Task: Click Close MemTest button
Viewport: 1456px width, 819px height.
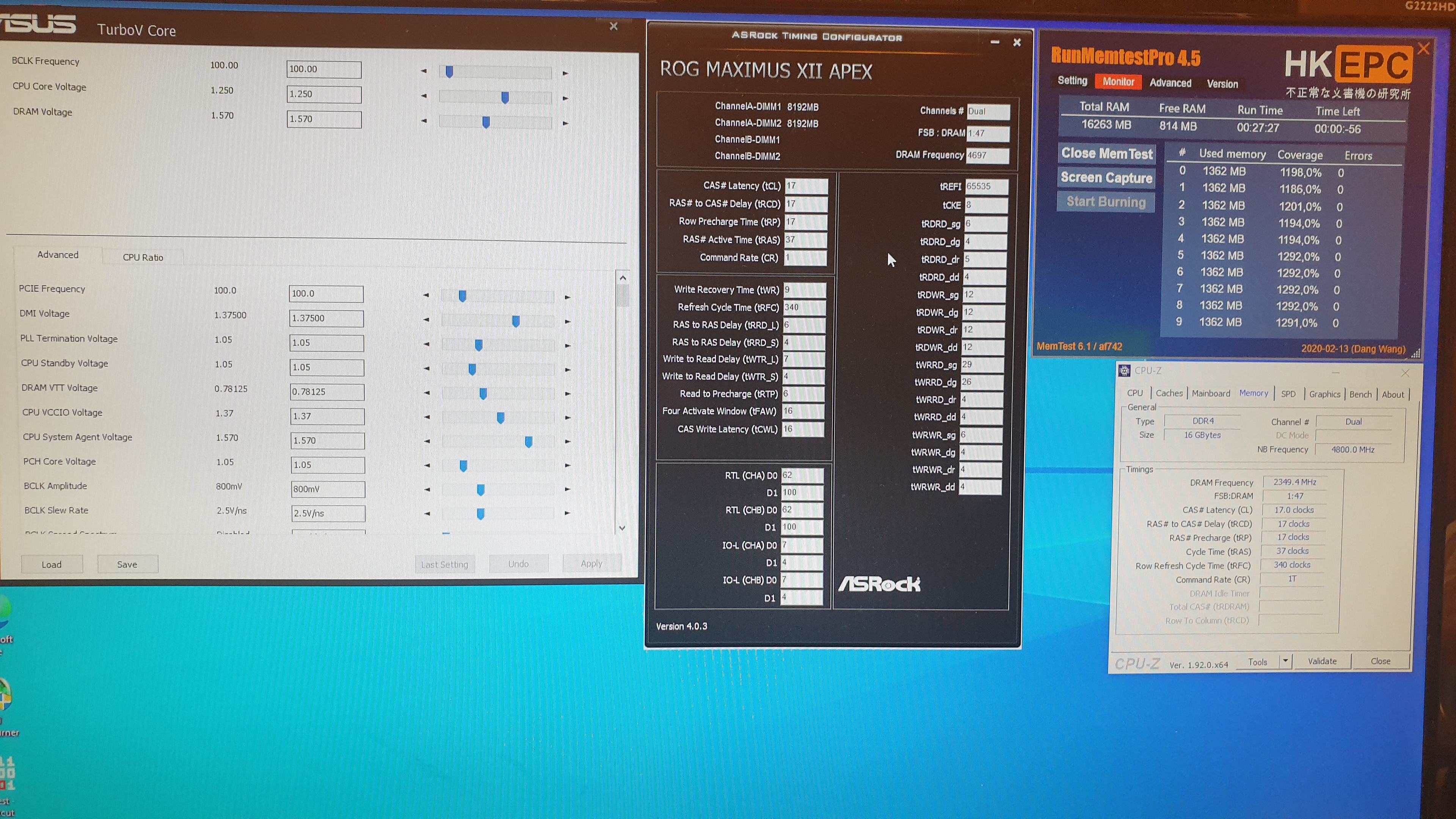Action: pos(1106,154)
